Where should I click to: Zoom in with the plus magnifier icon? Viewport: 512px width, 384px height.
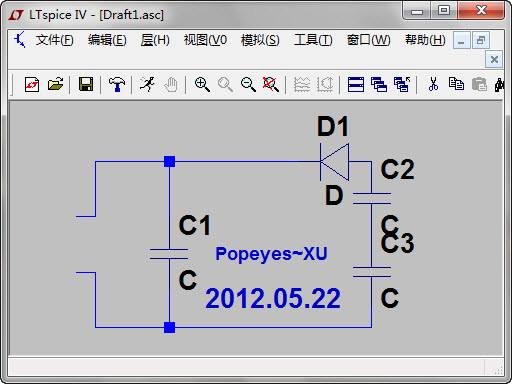pos(202,84)
